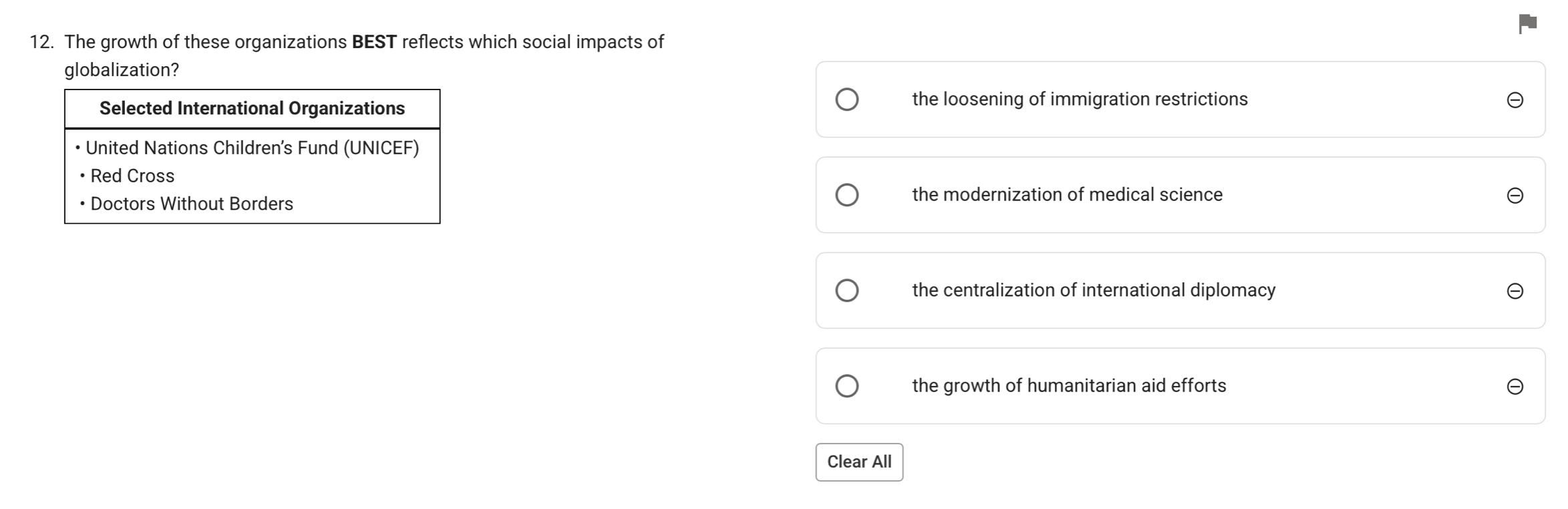
Task: Click the text 'the centralization of international diplomacy'
Action: [x=1094, y=290]
